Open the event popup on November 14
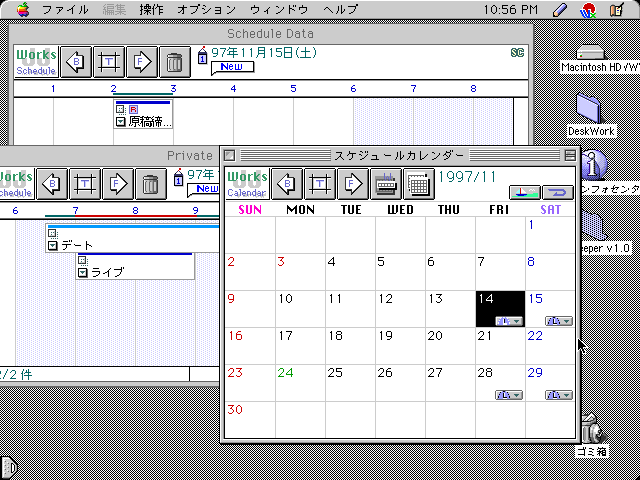The width and height of the screenshot is (640, 480). coord(509,321)
